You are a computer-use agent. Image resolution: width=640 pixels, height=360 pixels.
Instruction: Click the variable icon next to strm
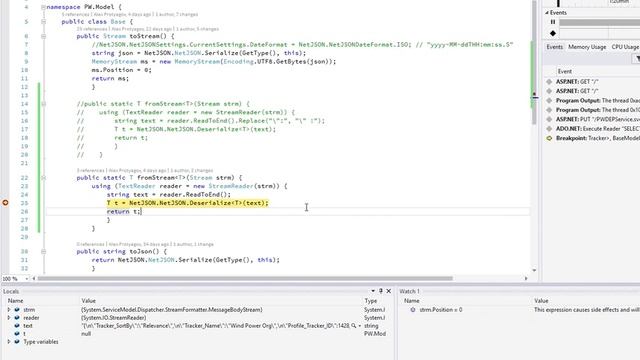pos(17,310)
